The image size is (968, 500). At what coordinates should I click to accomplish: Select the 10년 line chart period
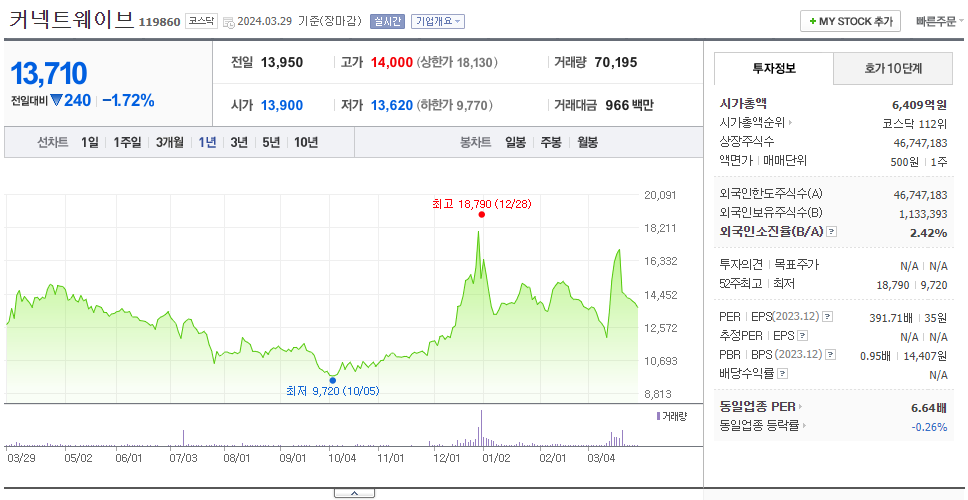coord(306,143)
